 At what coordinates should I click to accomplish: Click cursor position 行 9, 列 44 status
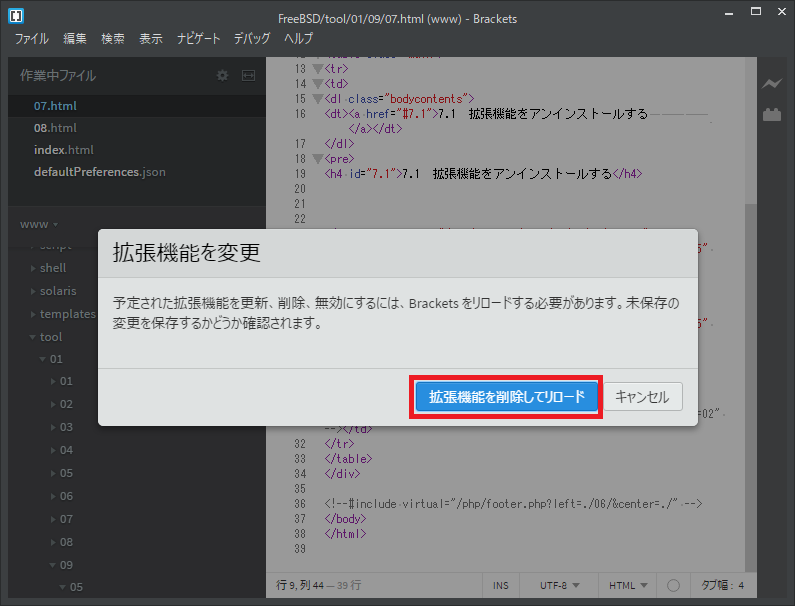(x=300, y=585)
